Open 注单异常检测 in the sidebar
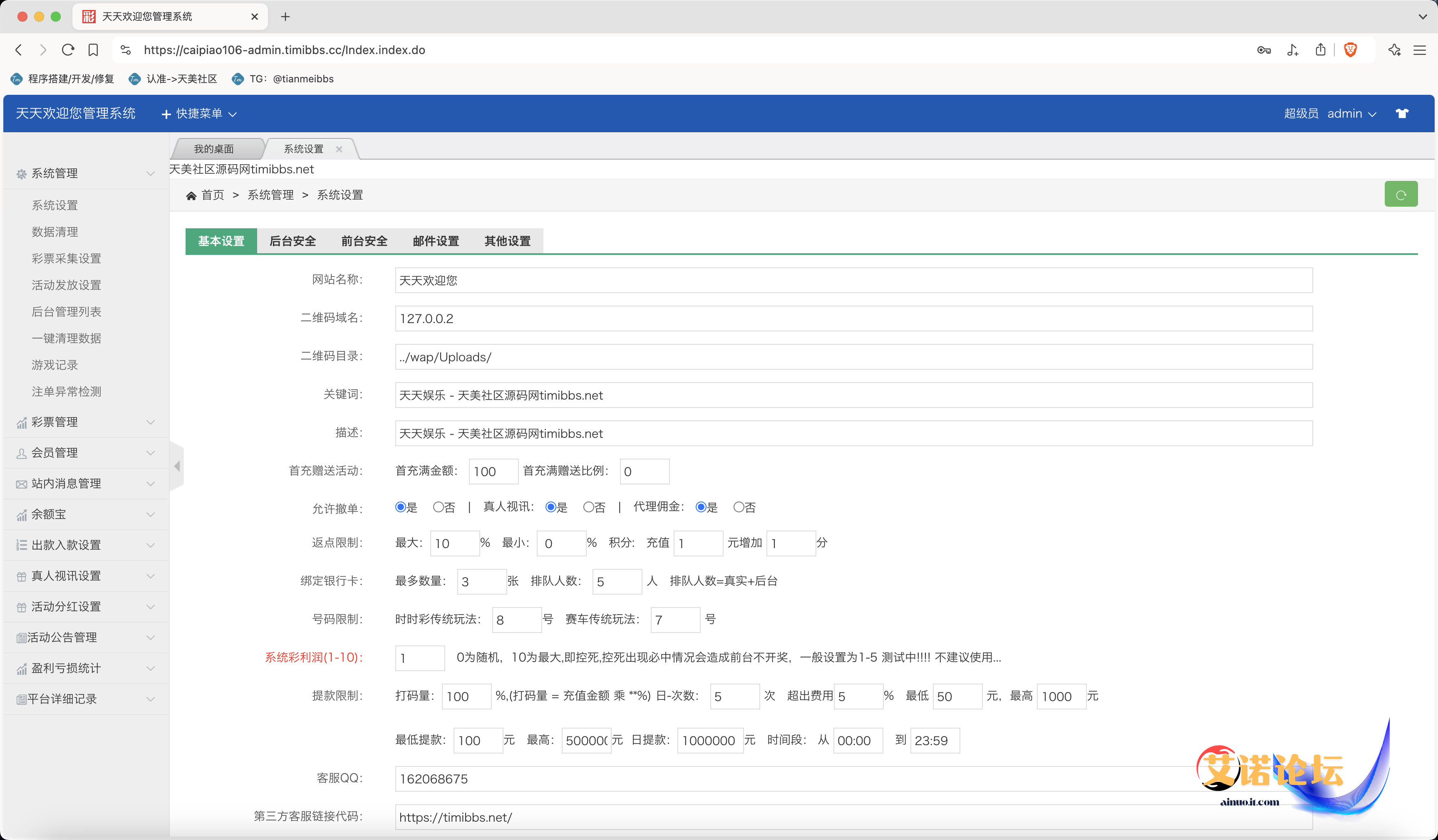 point(66,392)
